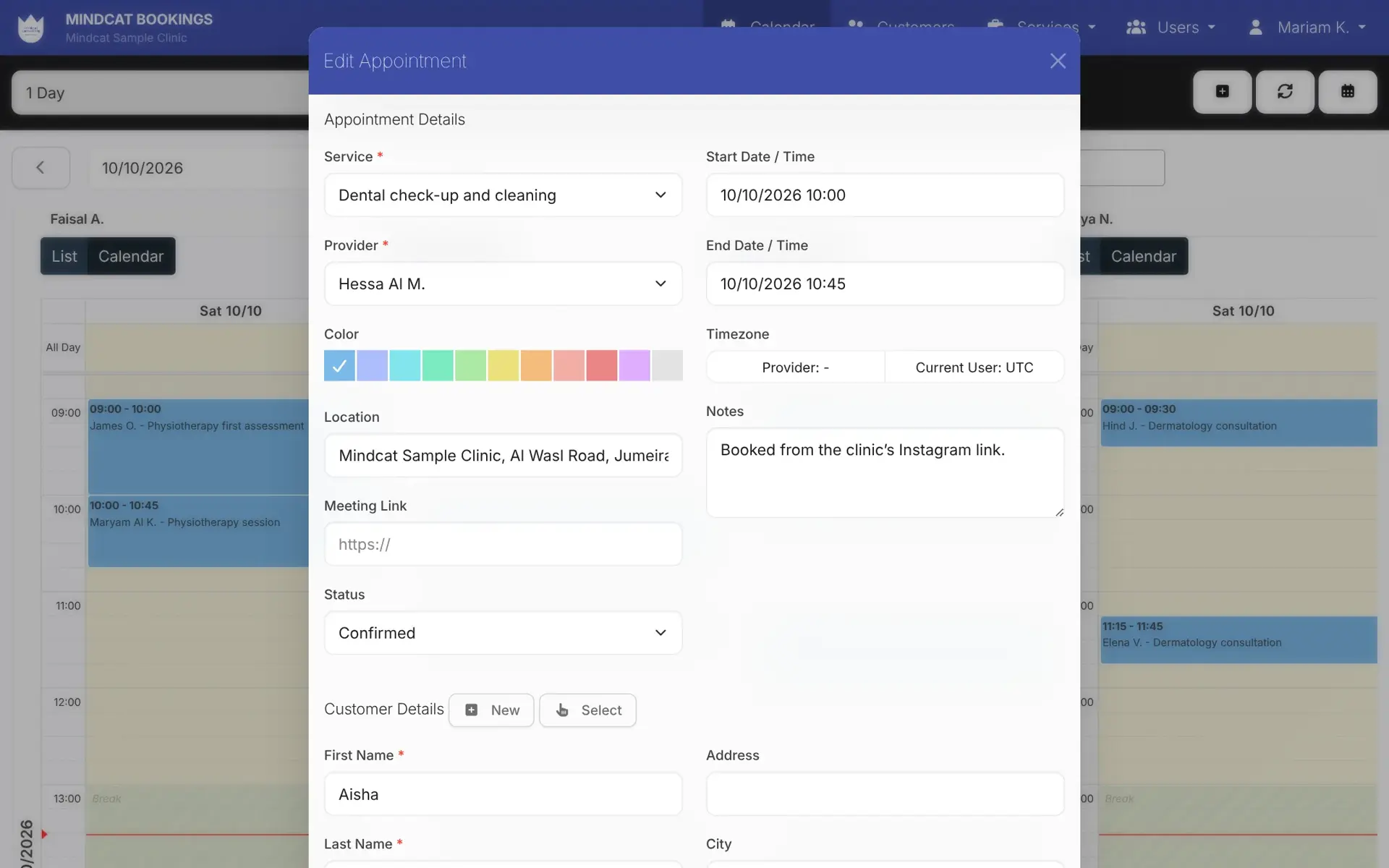This screenshot has width=1389, height=868.
Task: Click the 10/10/2026 date field in calendar
Action: point(198,168)
